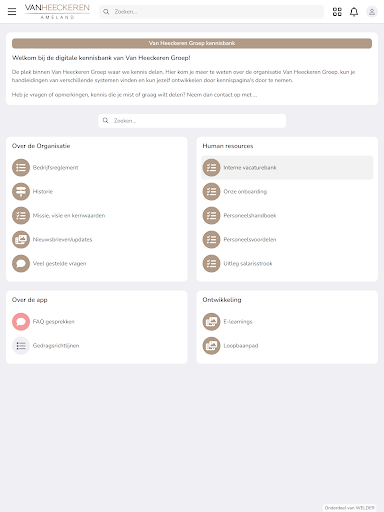Click the Gedragsrichtlijnen grey list icon
This screenshot has width=384, height=512.
21,346
